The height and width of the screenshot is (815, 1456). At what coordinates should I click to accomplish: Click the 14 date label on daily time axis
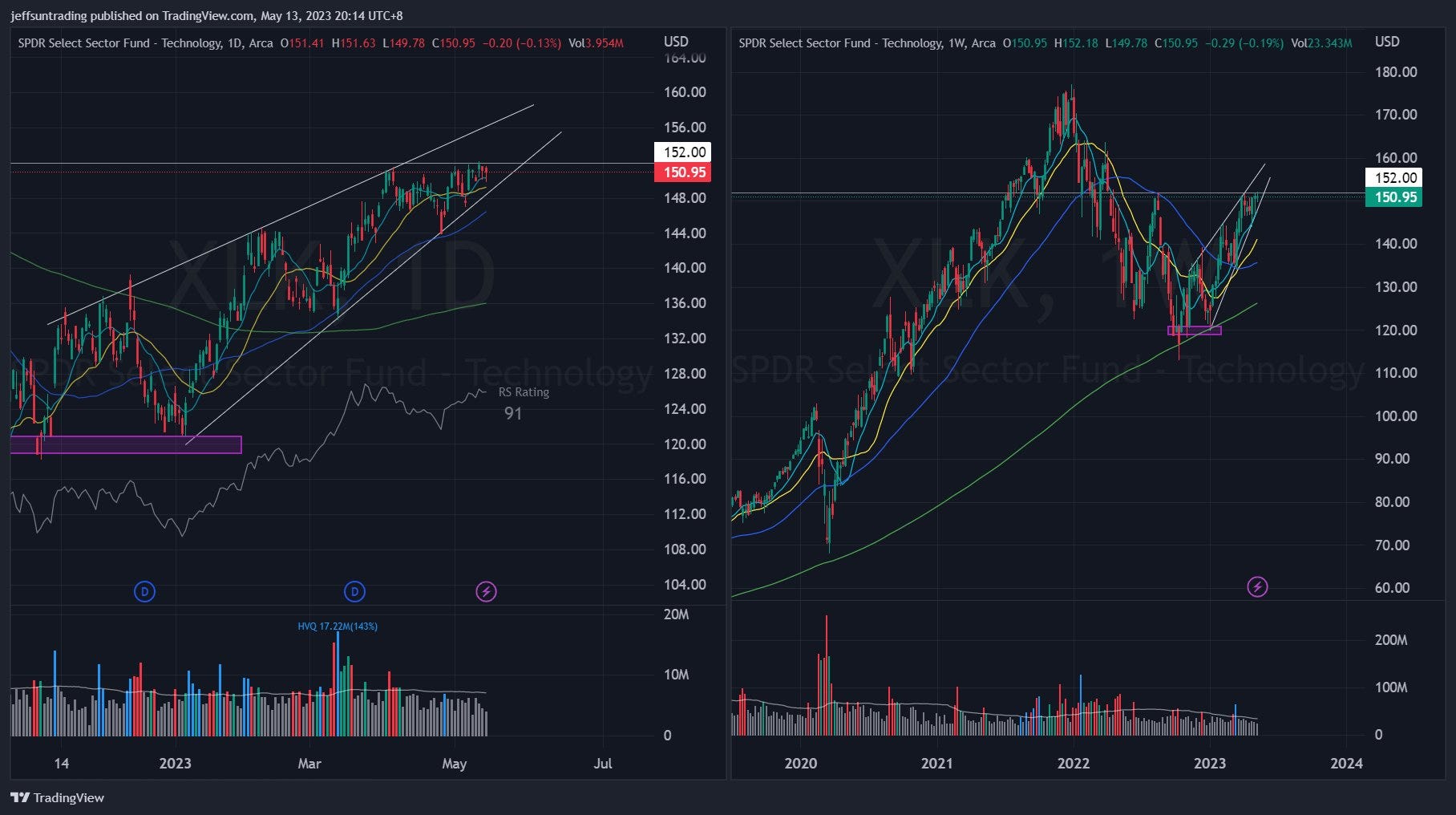[62, 764]
